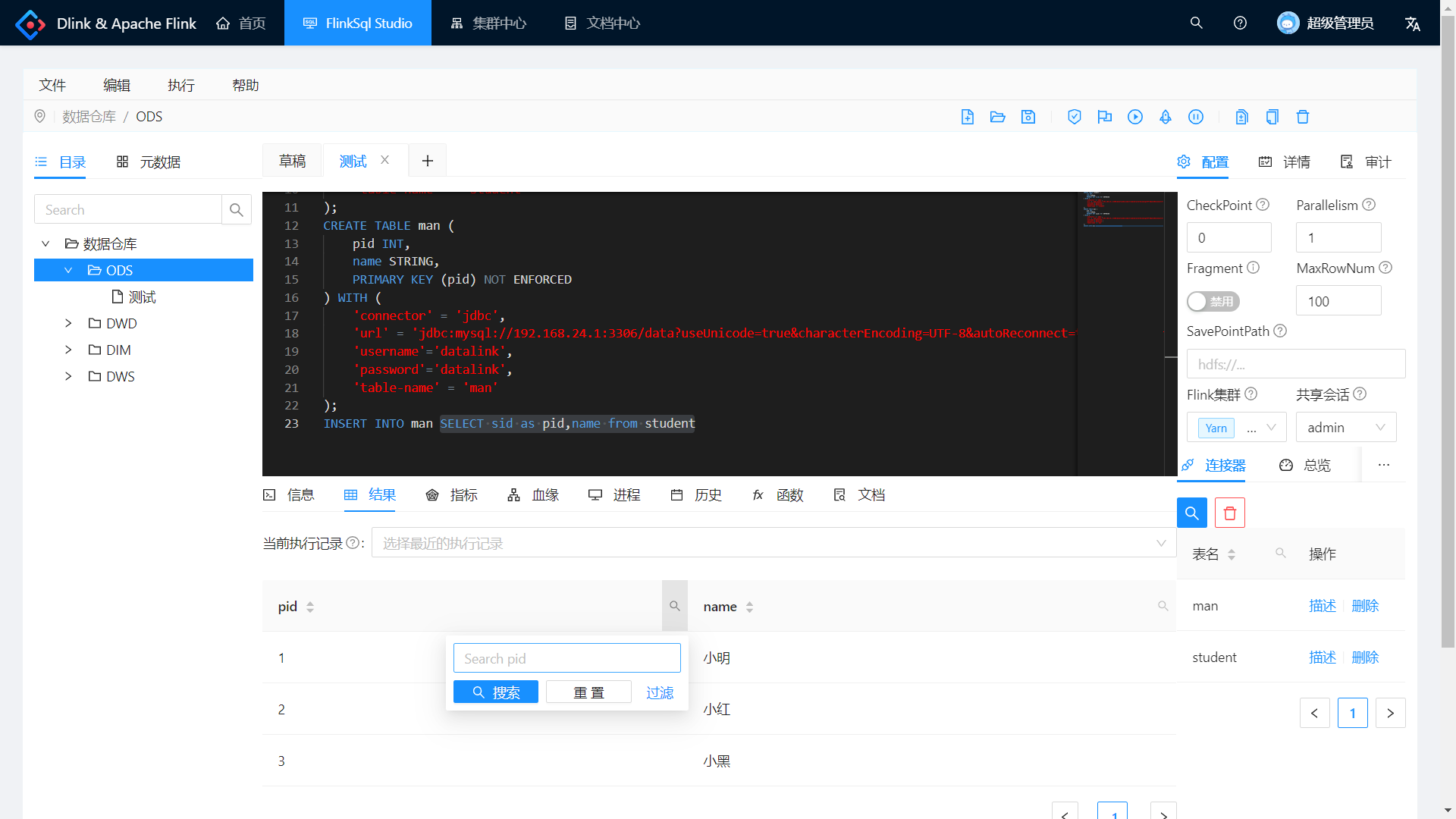Click the pause circle stop icon
Viewport: 1456px width, 819px height.
(1196, 117)
